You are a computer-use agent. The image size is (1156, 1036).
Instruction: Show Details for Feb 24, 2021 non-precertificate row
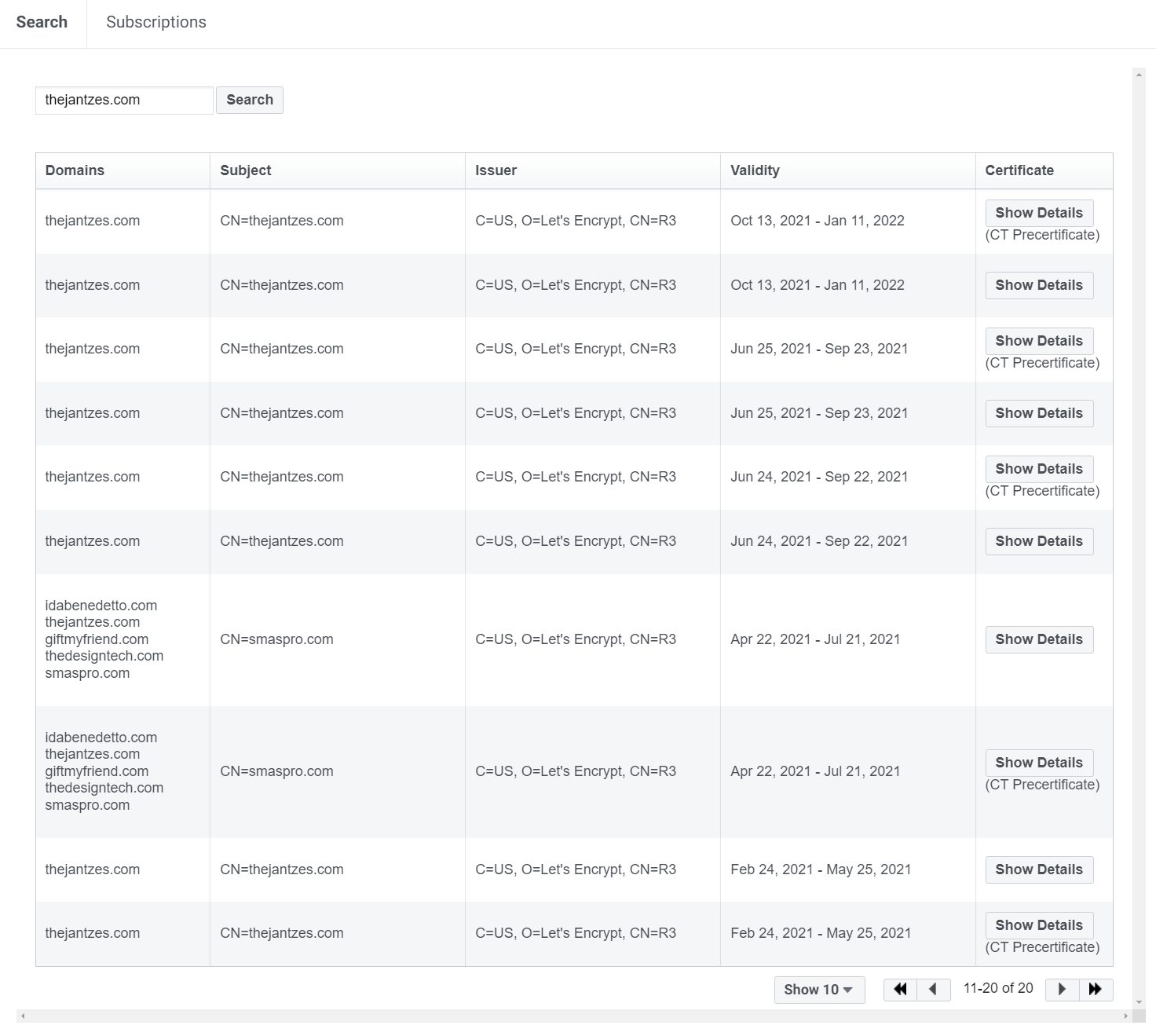(1039, 869)
